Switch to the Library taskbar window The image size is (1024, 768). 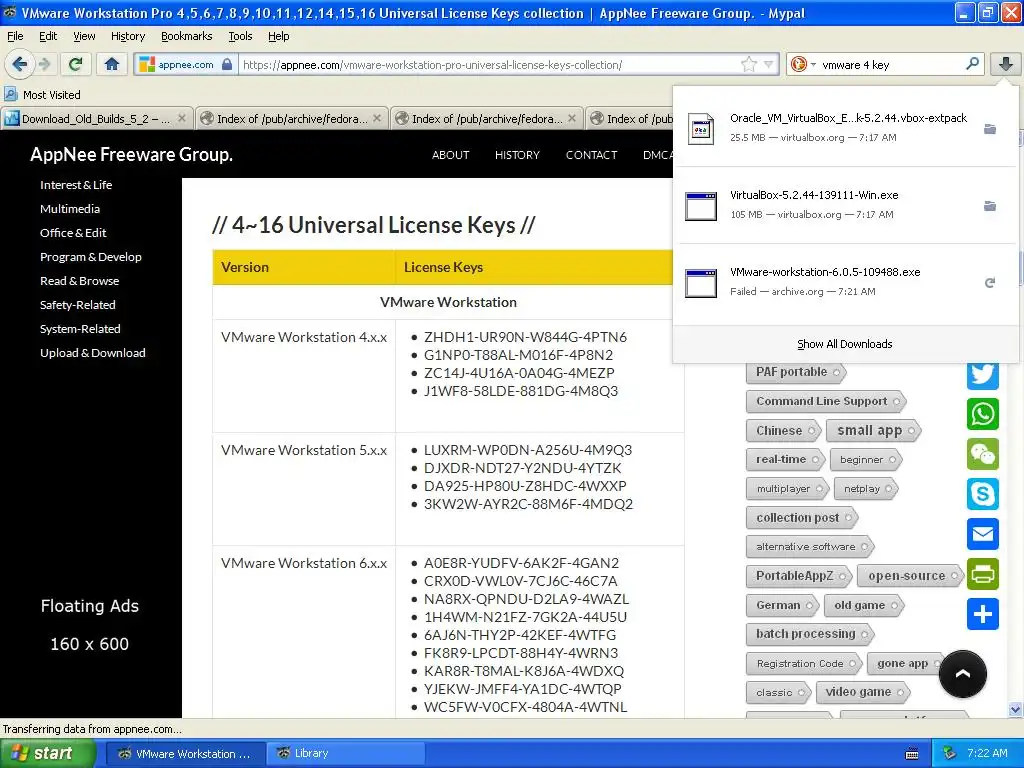click(346, 754)
